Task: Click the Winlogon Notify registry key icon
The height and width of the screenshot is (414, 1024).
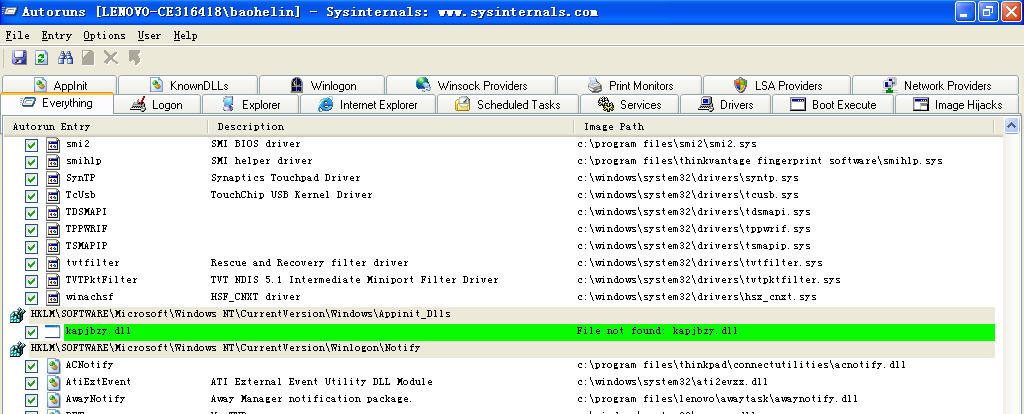Action: [x=17, y=349]
